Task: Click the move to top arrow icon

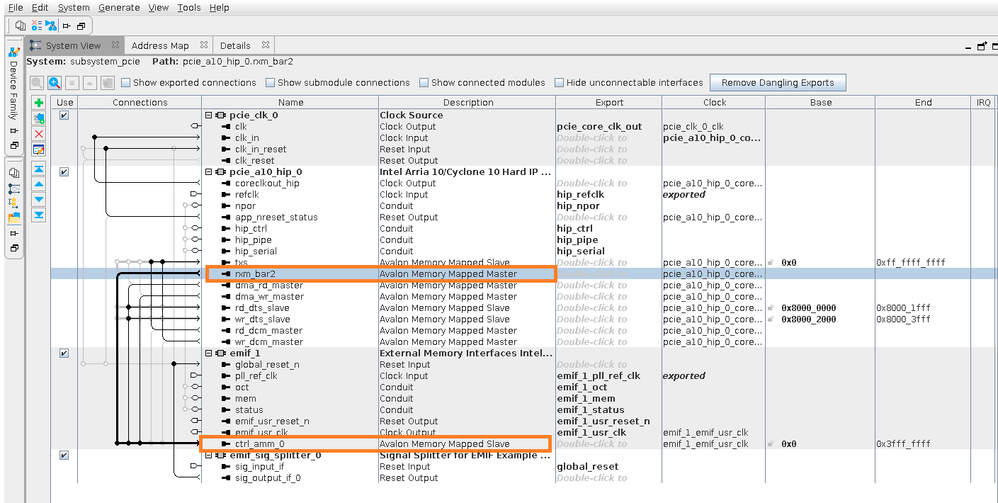Action: coord(39,170)
